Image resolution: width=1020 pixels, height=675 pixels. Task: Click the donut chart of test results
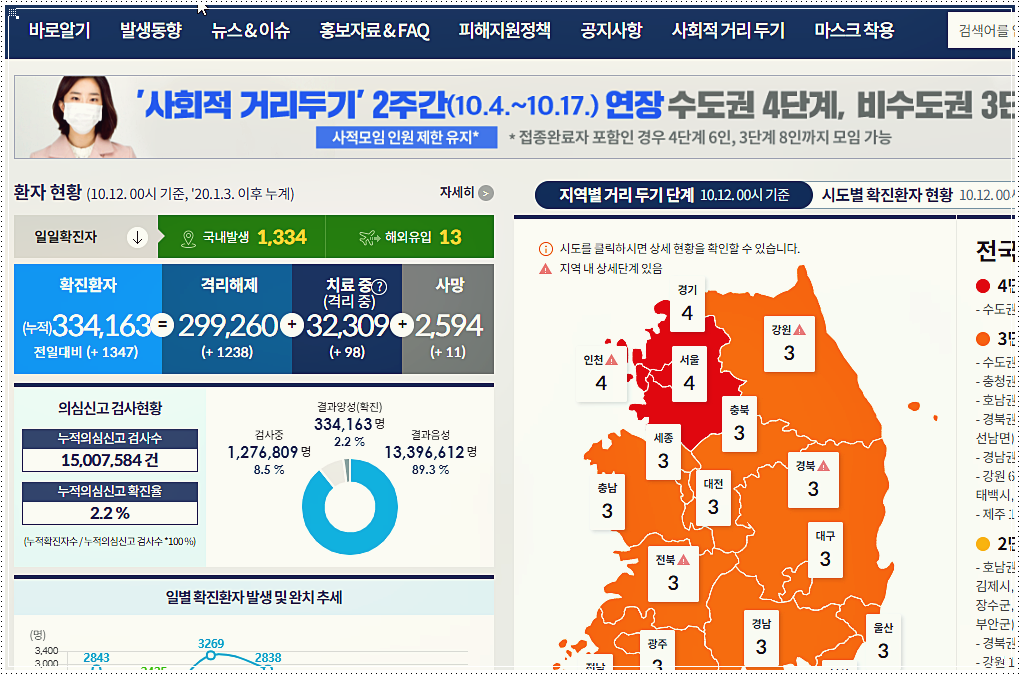(350, 507)
